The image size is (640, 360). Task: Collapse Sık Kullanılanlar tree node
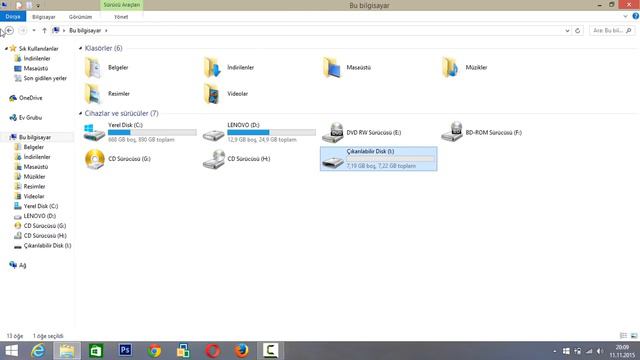point(7,49)
